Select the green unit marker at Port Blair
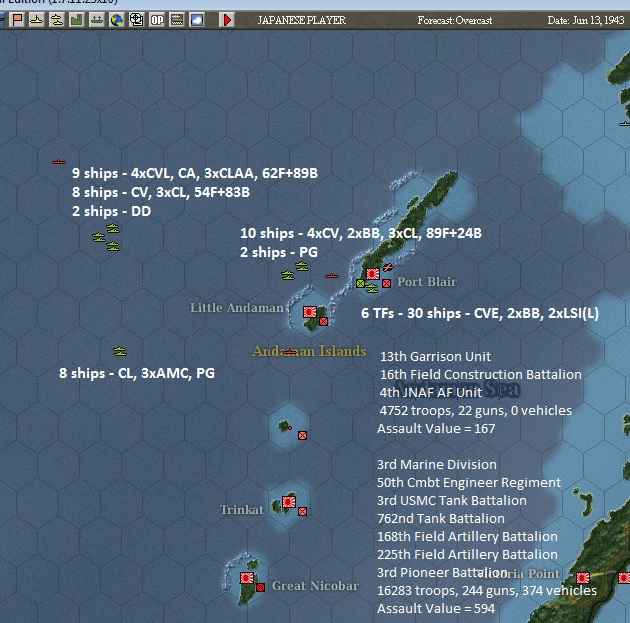The image size is (630, 623). (x=360, y=284)
